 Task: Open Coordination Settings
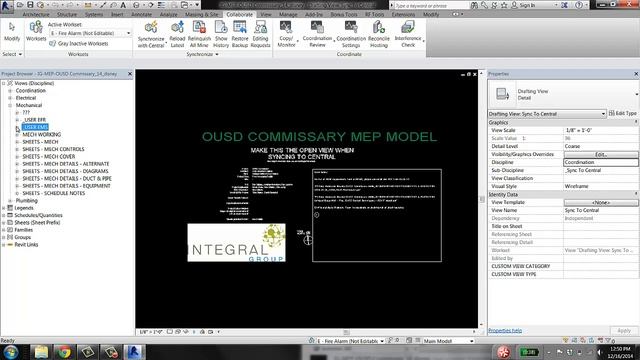pyautogui.click(x=351, y=35)
